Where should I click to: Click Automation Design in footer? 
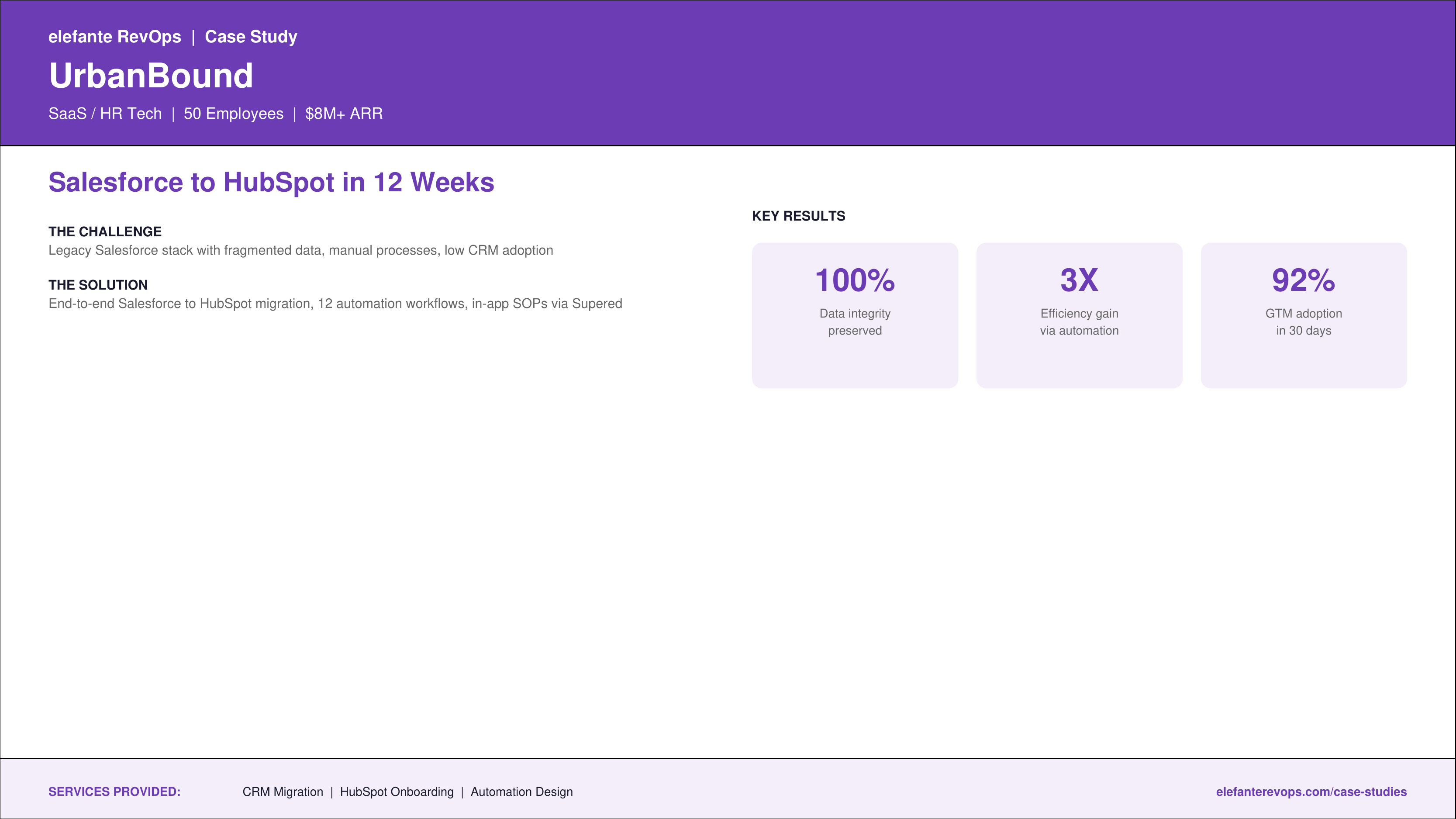tap(521, 792)
